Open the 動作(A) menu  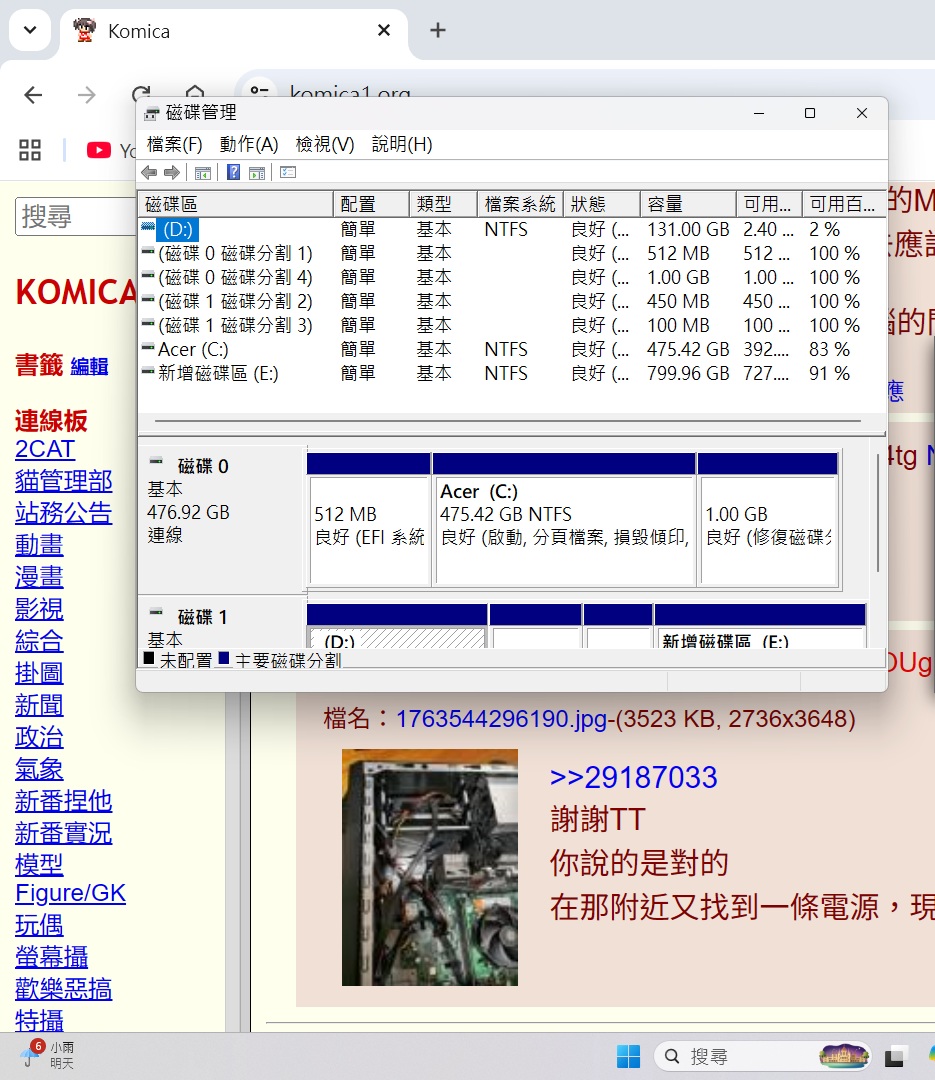249,144
